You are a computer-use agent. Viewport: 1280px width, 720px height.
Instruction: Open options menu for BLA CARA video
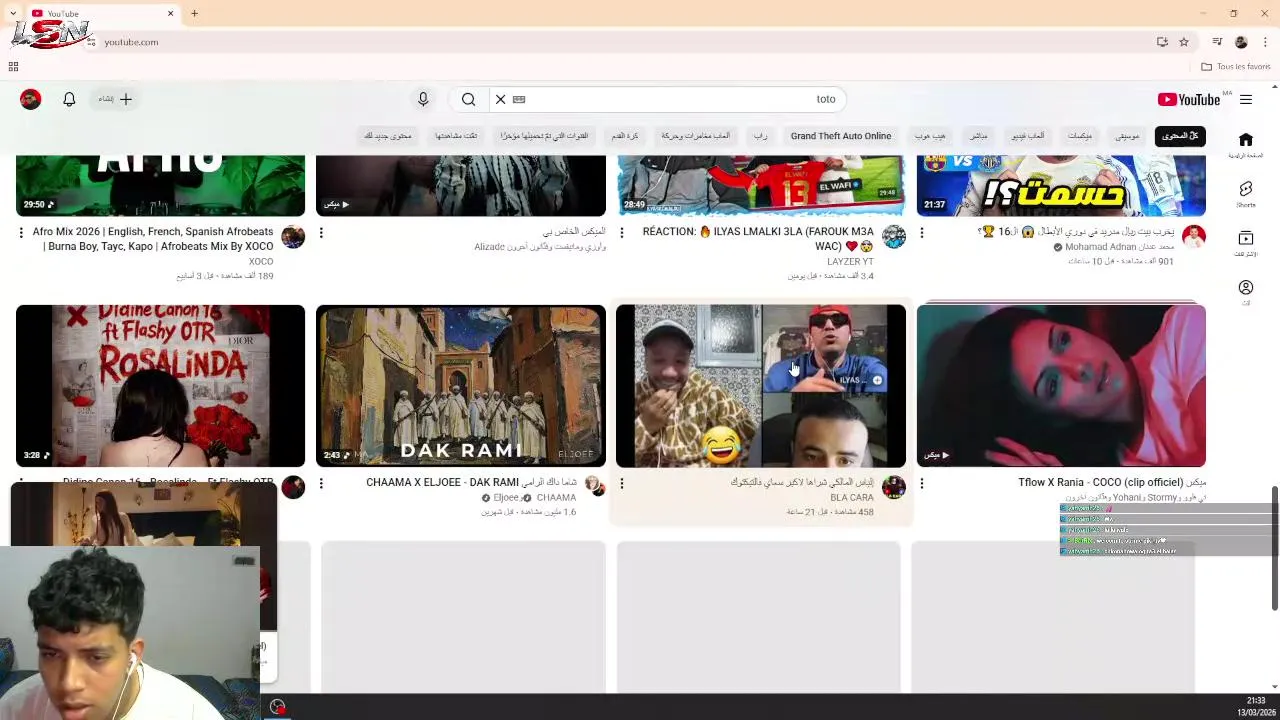click(621, 483)
